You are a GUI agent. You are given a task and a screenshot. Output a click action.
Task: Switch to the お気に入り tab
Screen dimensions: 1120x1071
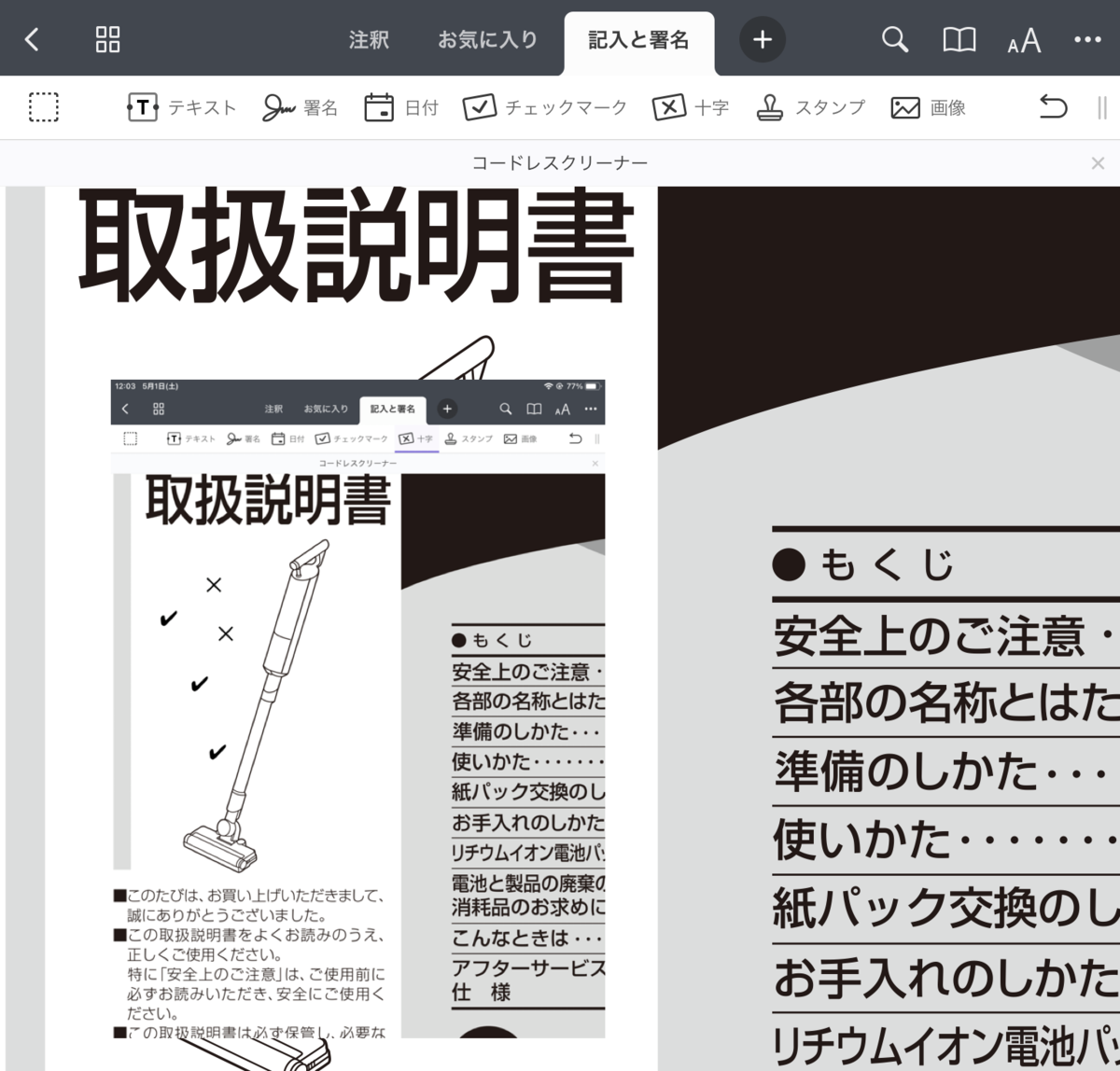(x=487, y=40)
